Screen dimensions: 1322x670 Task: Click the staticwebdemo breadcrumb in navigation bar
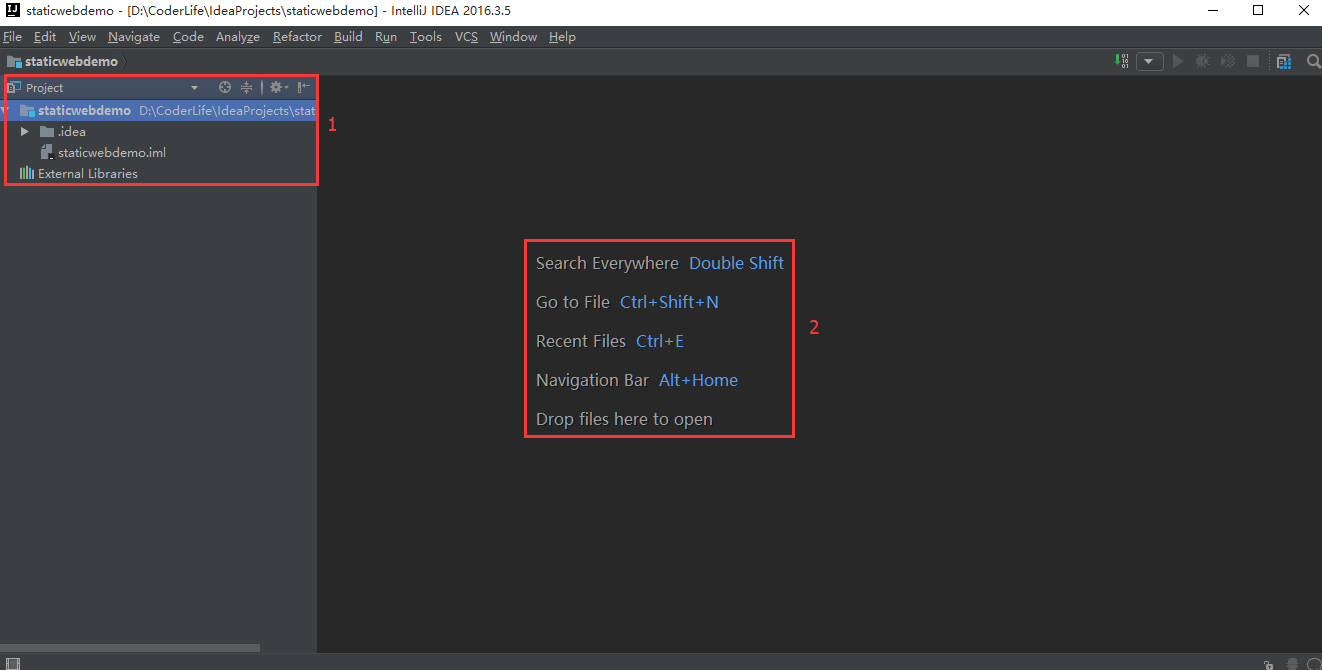(x=70, y=61)
